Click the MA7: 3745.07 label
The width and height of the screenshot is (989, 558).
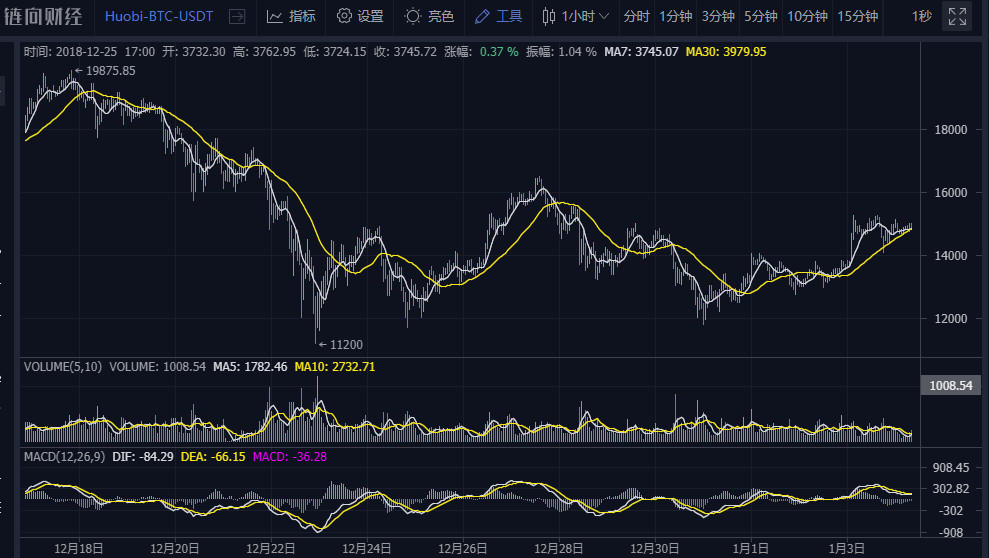coord(641,52)
